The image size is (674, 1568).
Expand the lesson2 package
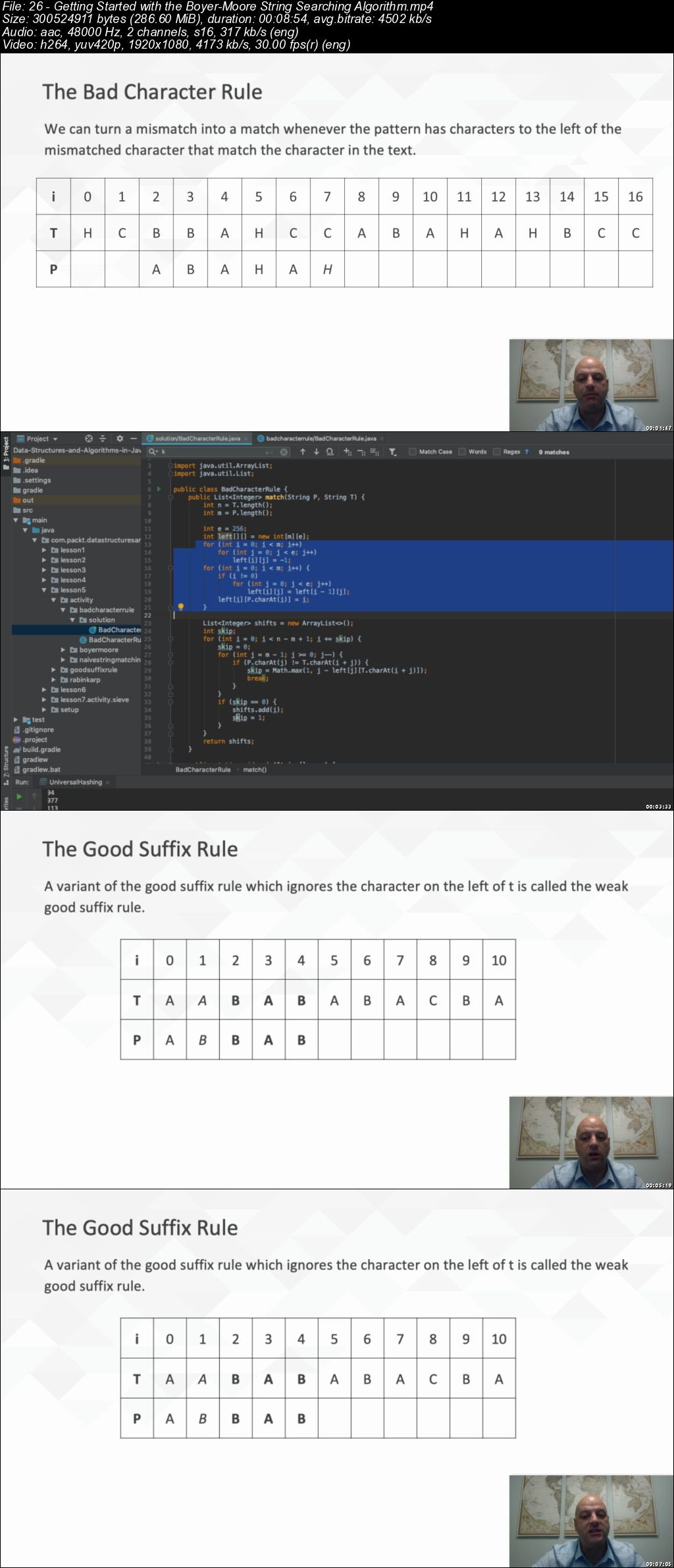[45, 560]
